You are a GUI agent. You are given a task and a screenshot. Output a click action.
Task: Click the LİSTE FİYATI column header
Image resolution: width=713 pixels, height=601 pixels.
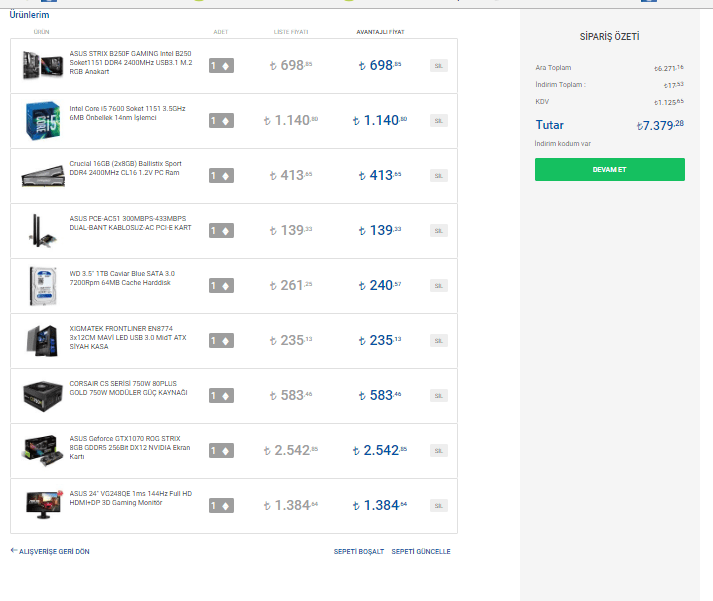tap(291, 32)
